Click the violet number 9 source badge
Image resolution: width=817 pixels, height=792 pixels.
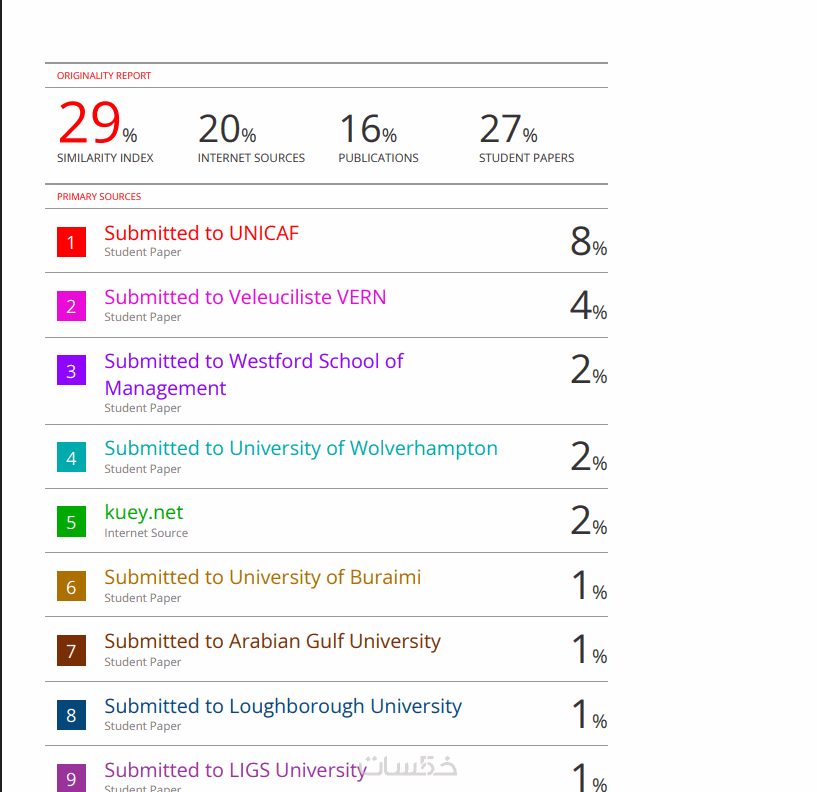click(x=71, y=778)
